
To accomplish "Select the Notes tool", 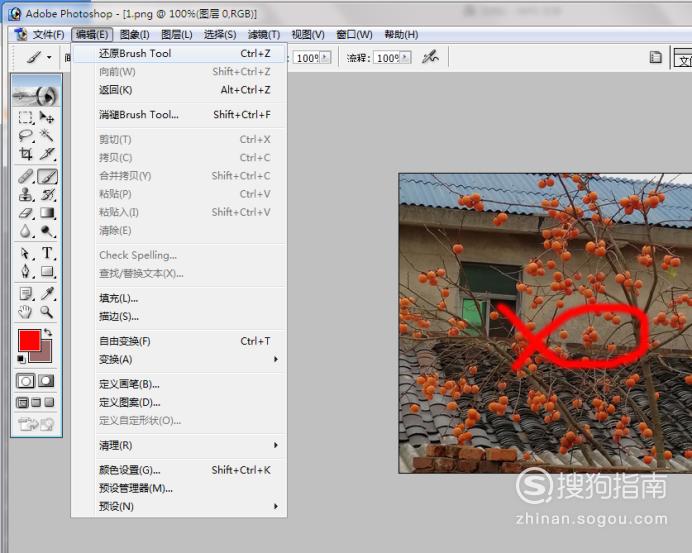I will 26,293.
